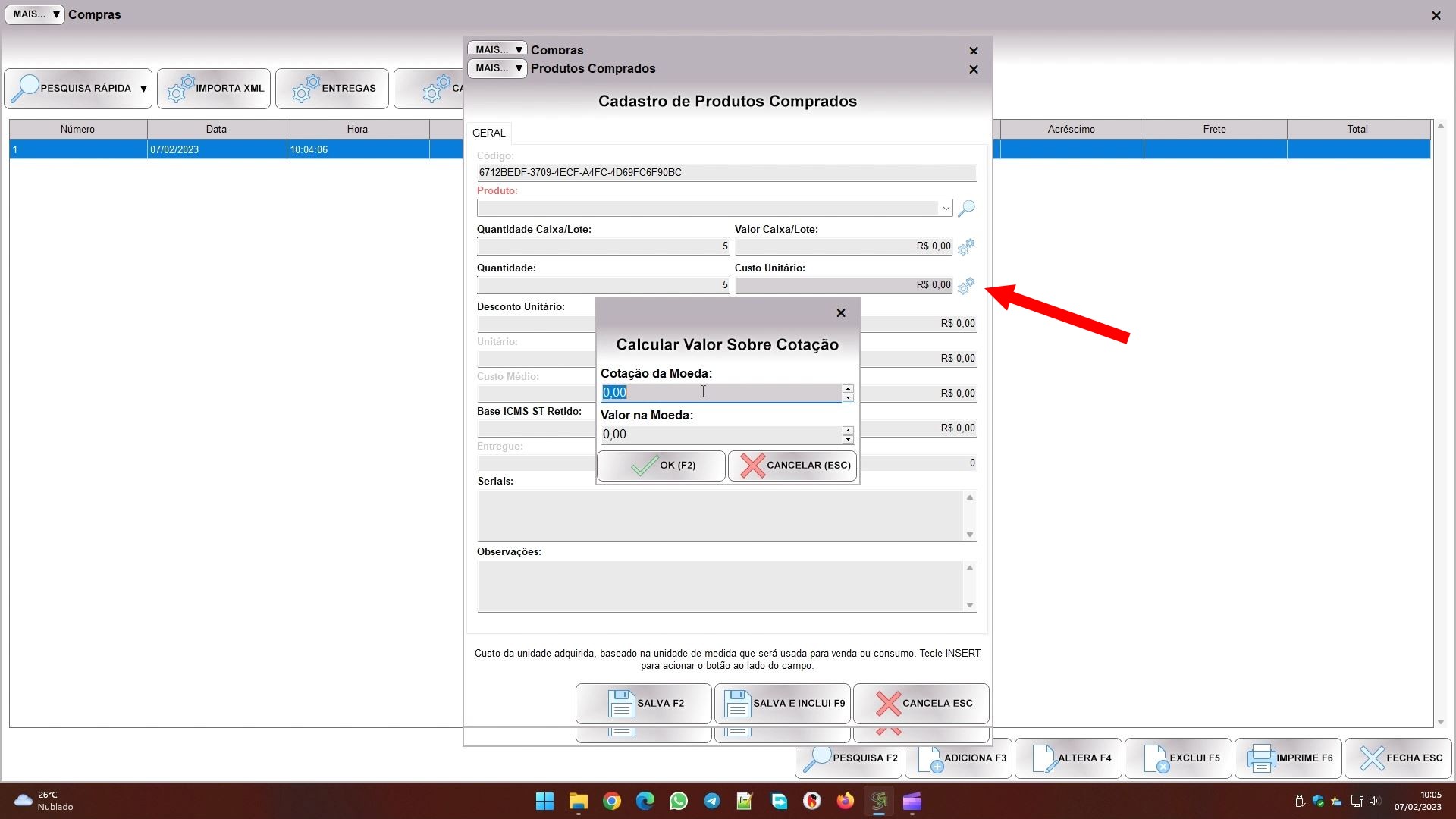1456x819 pixels.
Task: Click FECHA ESC button
Action: click(1398, 758)
